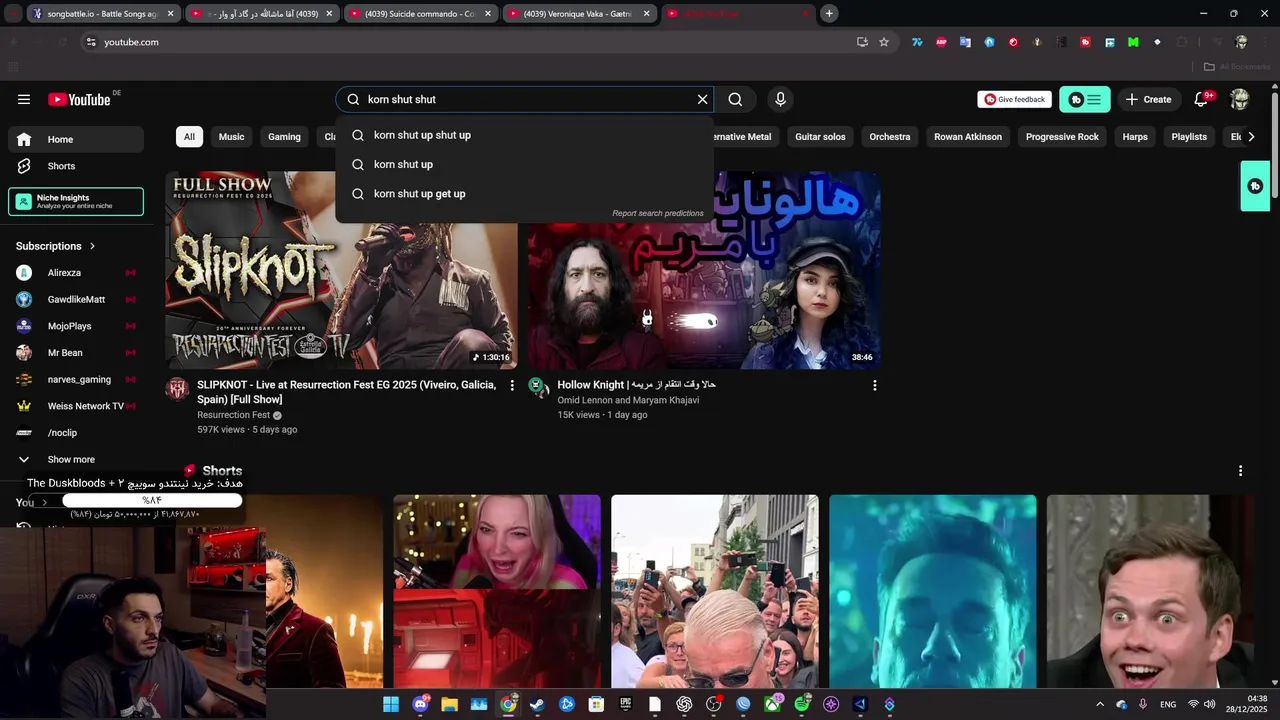Open the red TubeBuddy extension icon
The image size is (1280, 720).
click(x=1085, y=42)
